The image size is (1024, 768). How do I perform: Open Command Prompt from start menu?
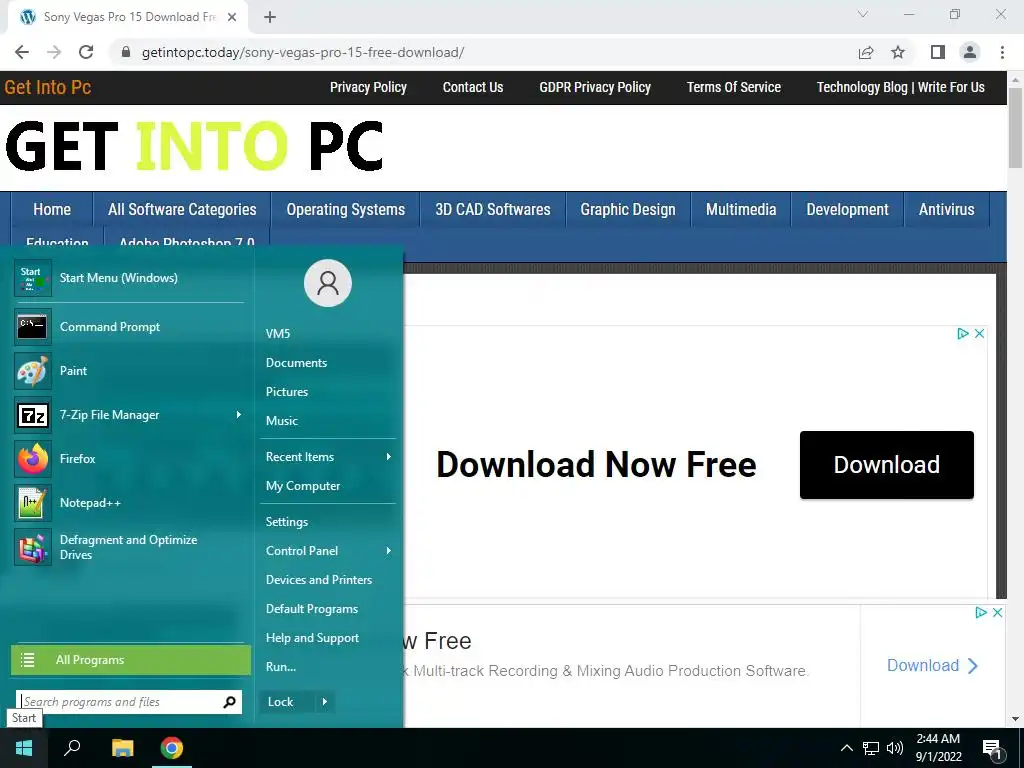tap(129, 327)
